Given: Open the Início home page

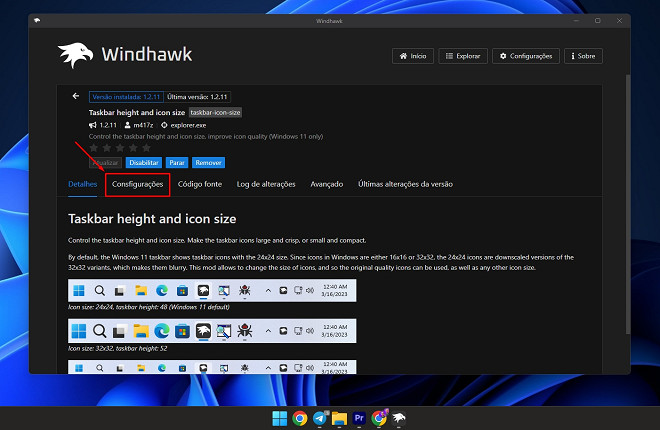Looking at the screenshot, I should pos(413,56).
